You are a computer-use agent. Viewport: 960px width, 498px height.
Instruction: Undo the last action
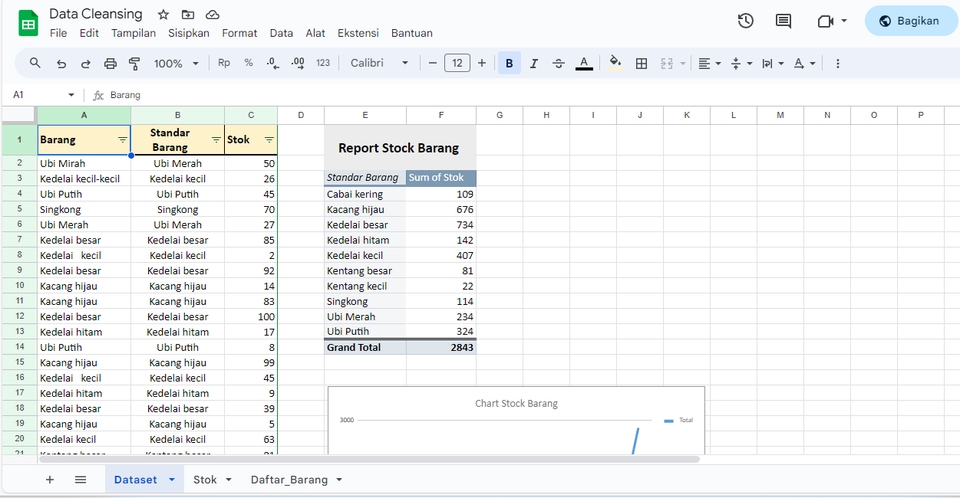(x=61, y=64)
